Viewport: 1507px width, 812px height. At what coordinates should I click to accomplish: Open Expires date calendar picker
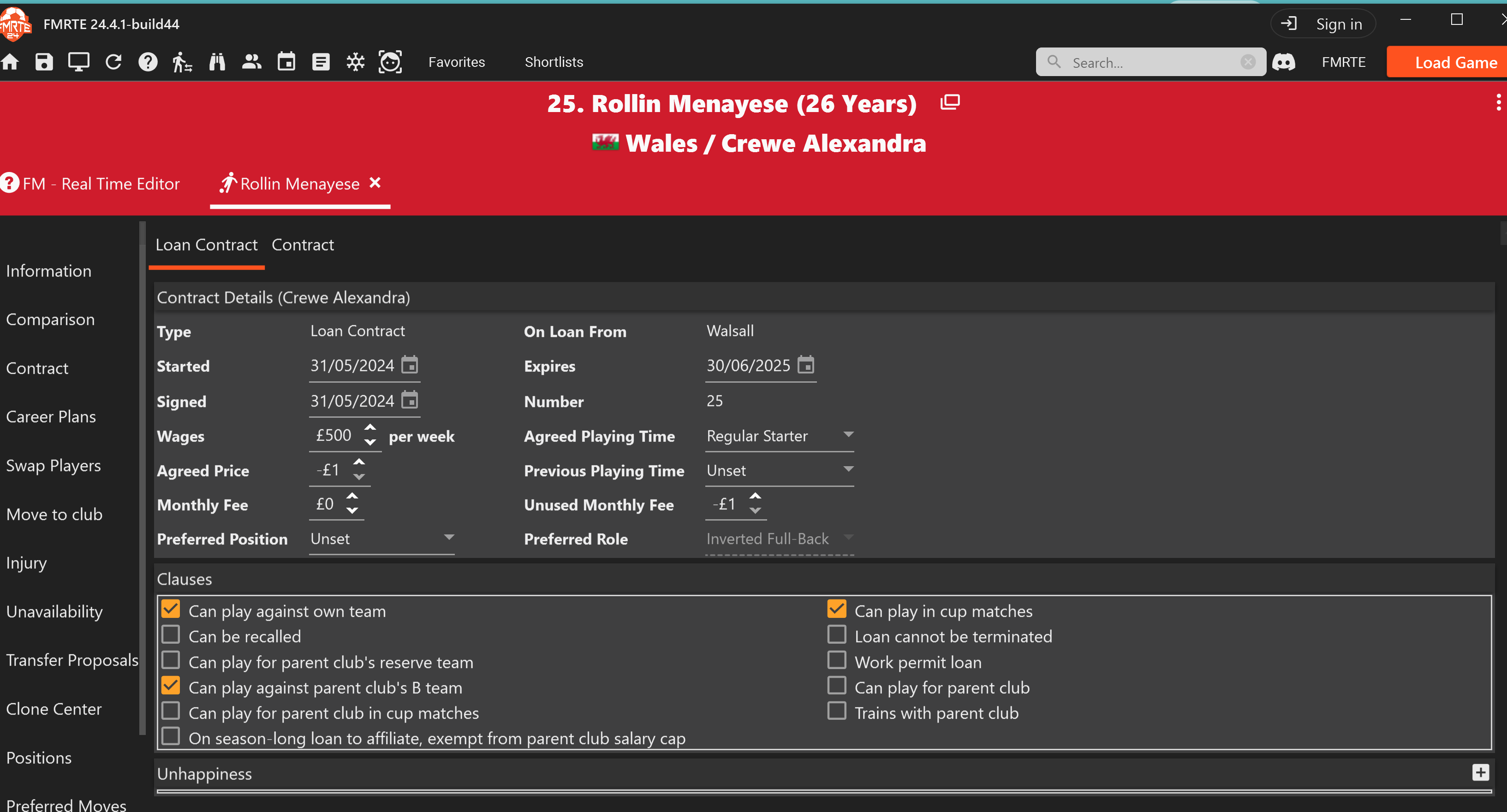[x=805, y=365]
